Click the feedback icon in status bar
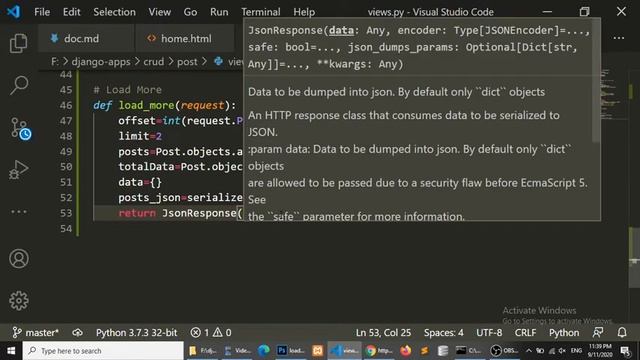640x360 pixels. point(598,333)
